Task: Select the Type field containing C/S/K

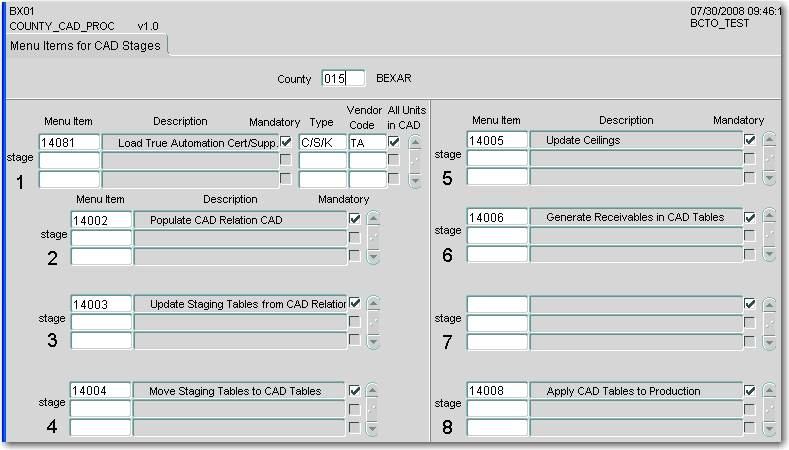Action: click(321, 142)
